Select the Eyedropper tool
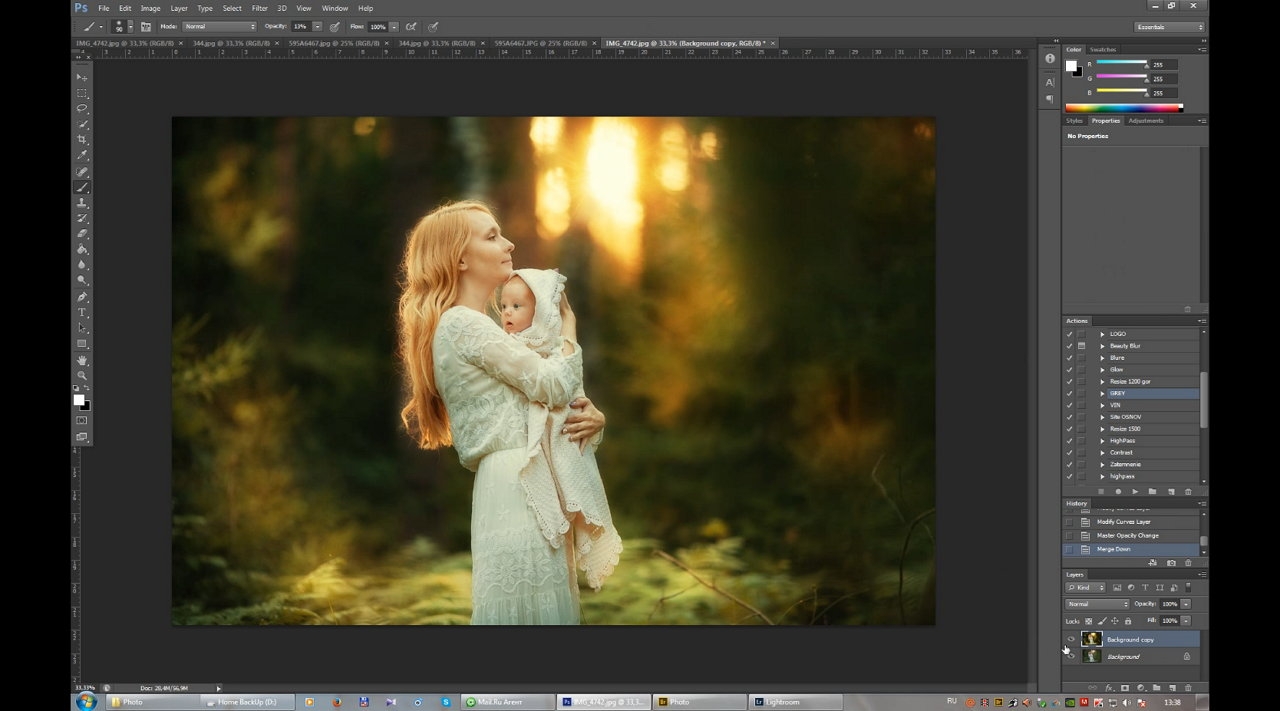The height and width of the screenshot is (711, 1280). (82, 156)
